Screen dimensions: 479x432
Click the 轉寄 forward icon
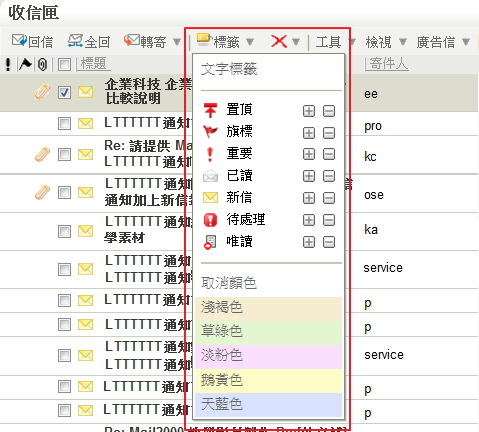coord(131,41)
